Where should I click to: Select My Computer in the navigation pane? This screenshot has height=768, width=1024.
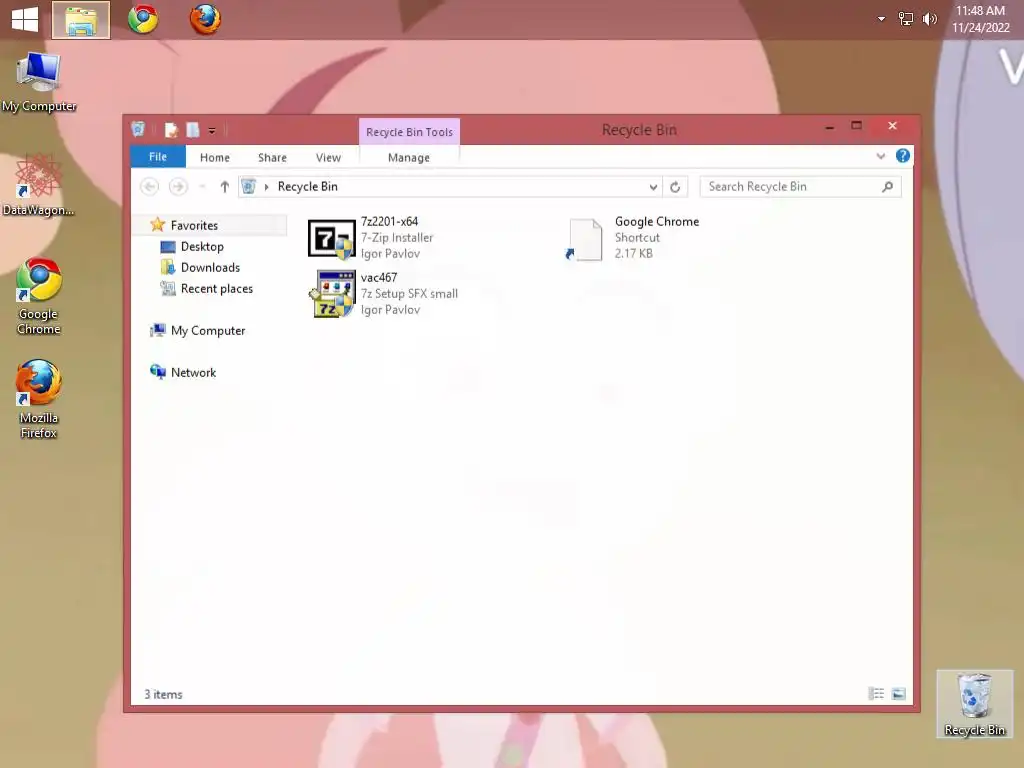(198, 330)
